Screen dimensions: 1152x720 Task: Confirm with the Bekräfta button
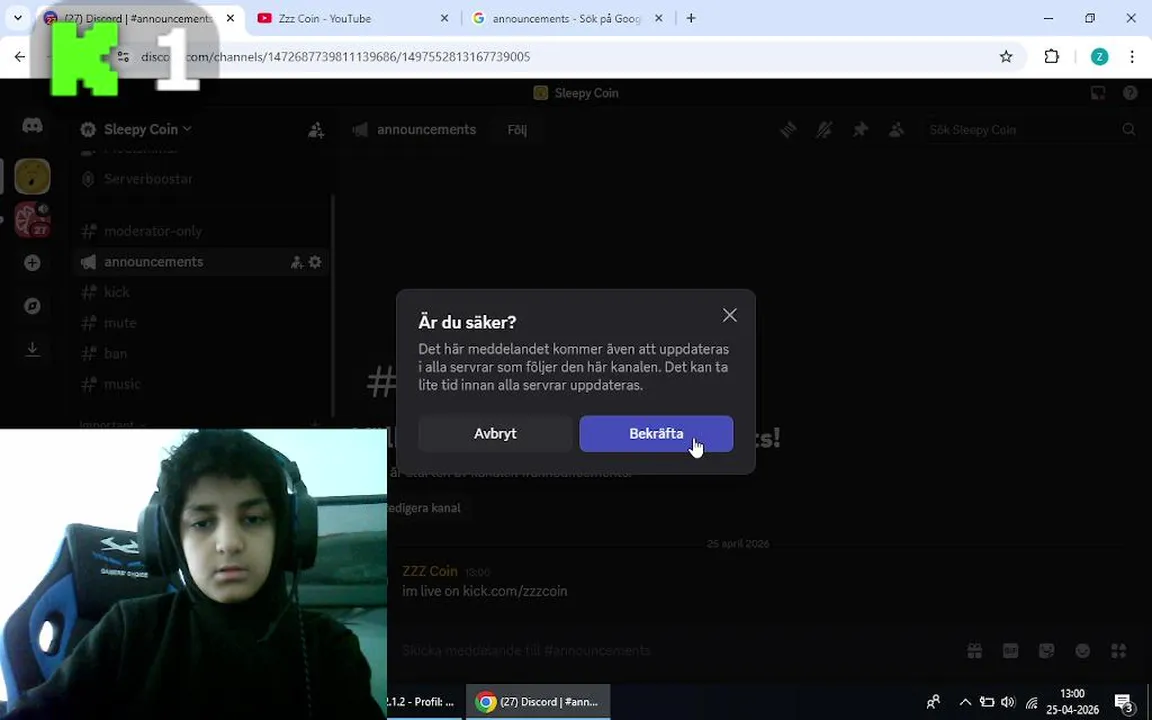tap(656, 433)
